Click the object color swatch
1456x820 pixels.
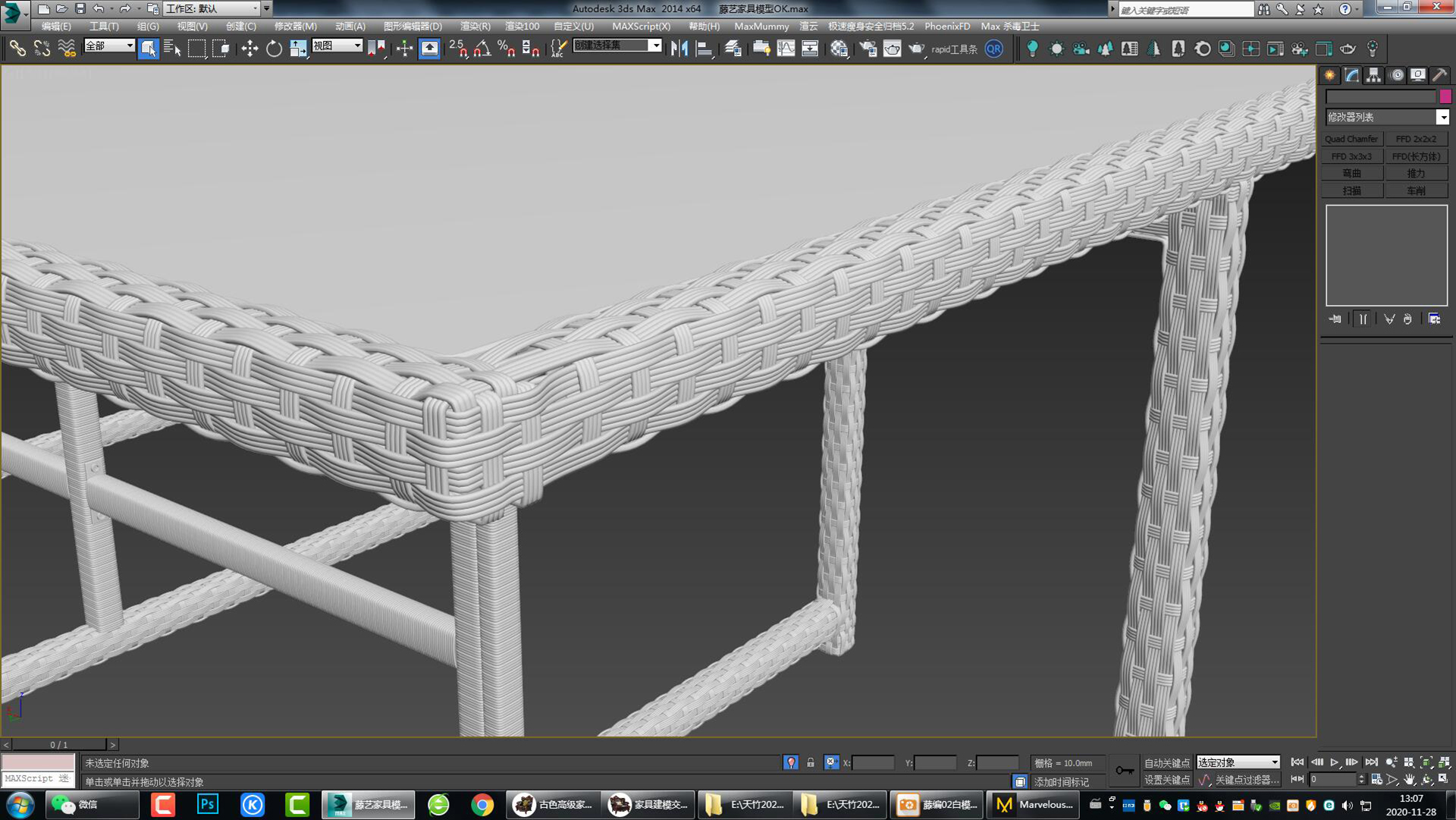[1445, 96]
